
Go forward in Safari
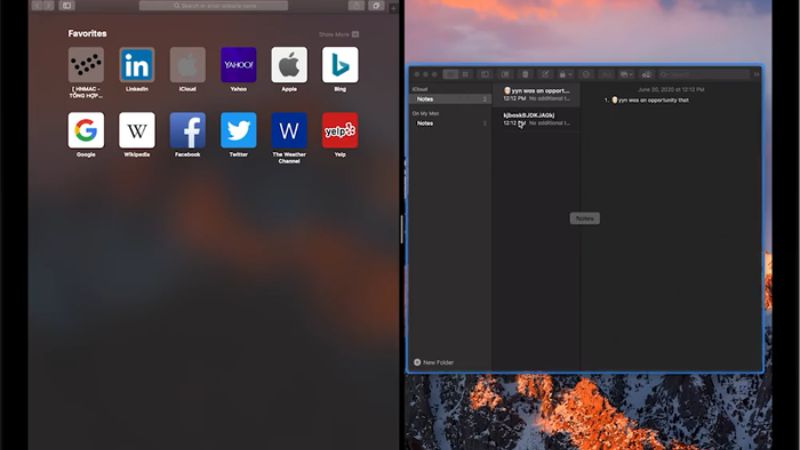point(48,6)
